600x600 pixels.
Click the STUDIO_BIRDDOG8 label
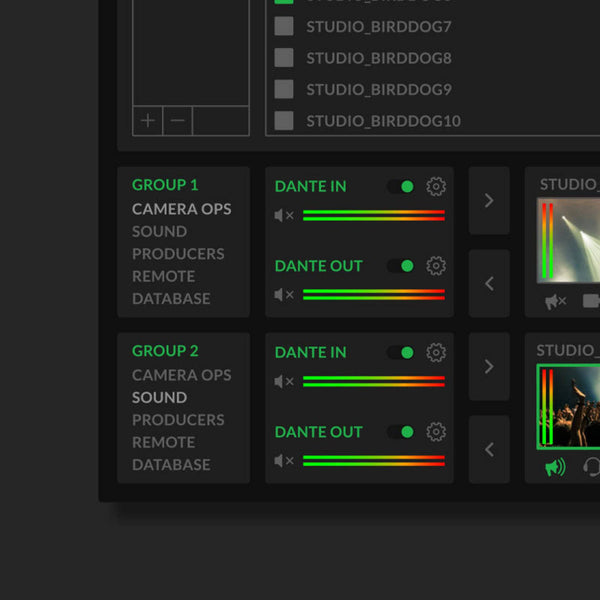coord(379,58)
